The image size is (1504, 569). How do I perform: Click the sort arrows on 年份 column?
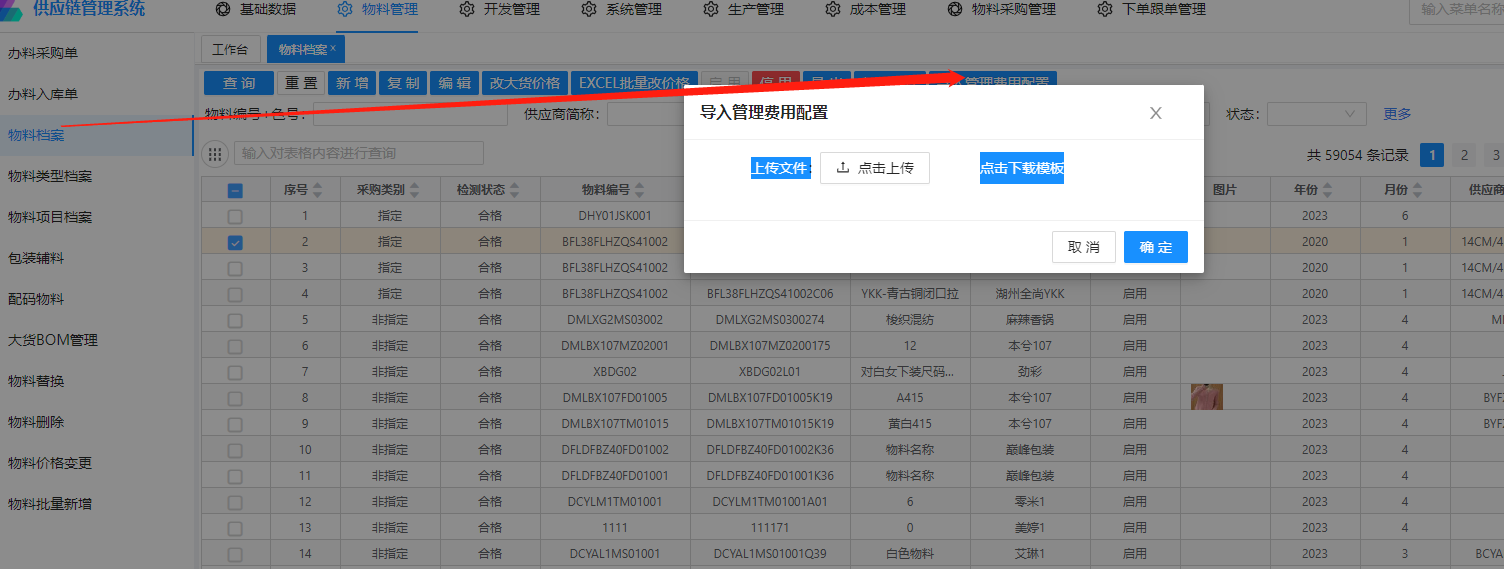tap(1340, 190)
